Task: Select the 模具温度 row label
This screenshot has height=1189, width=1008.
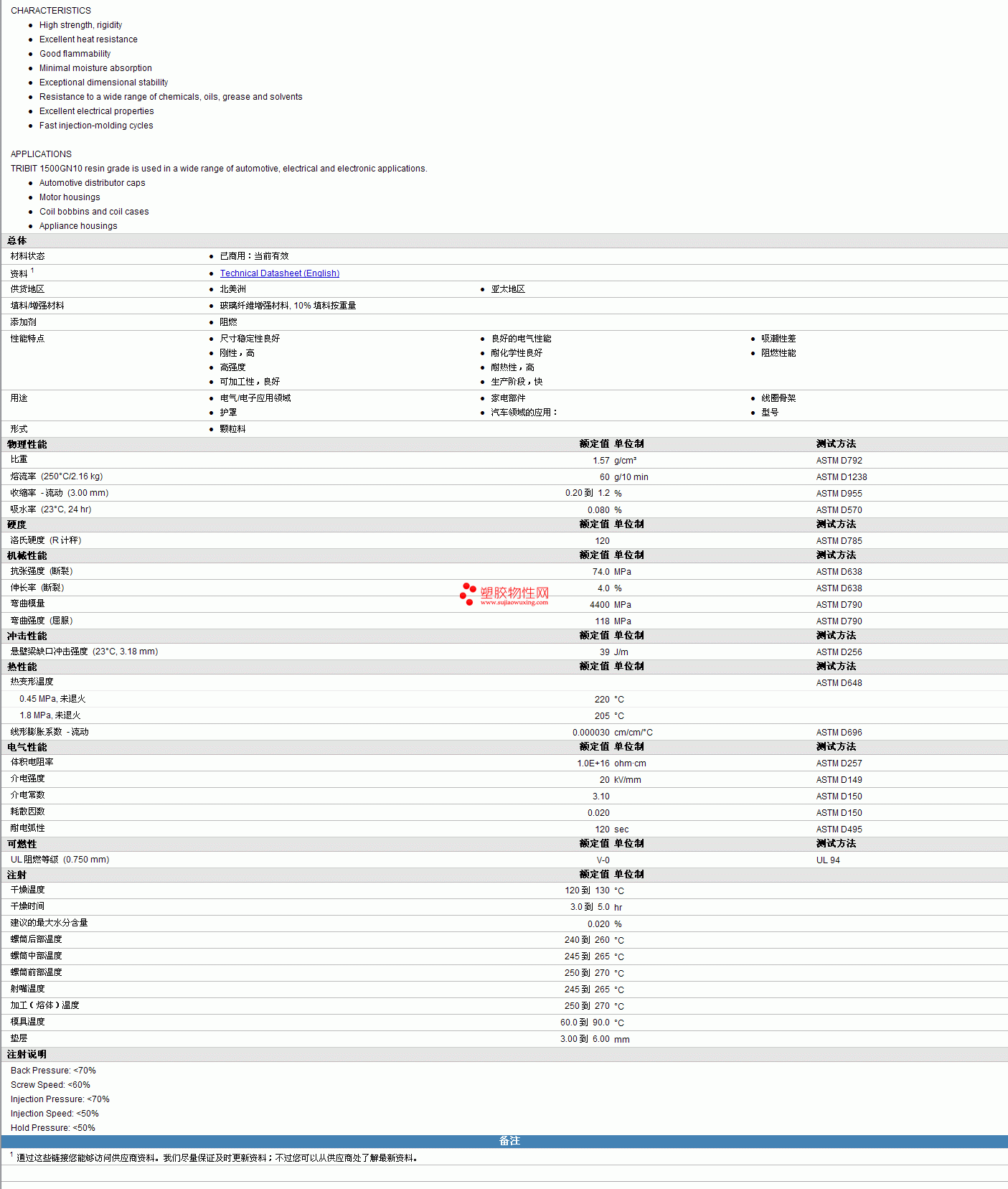Action: 27,1022
